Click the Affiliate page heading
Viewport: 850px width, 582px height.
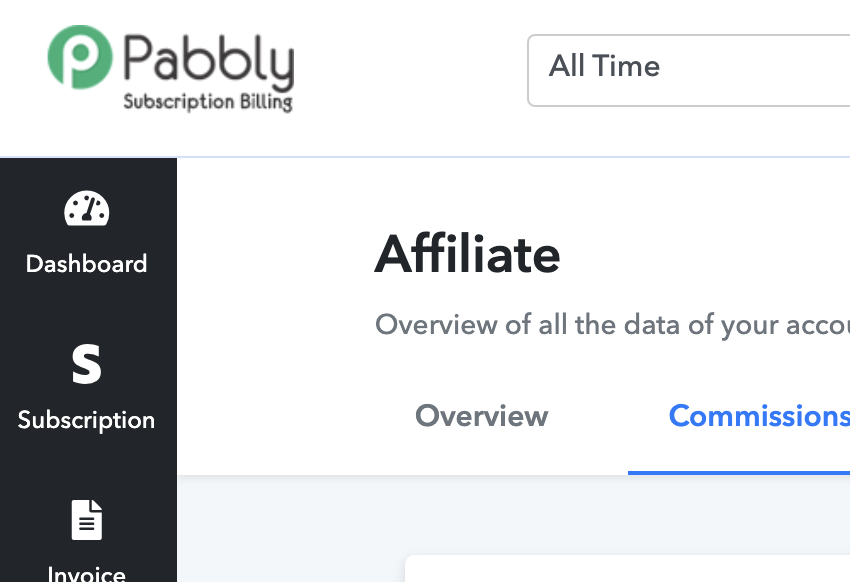467,255
